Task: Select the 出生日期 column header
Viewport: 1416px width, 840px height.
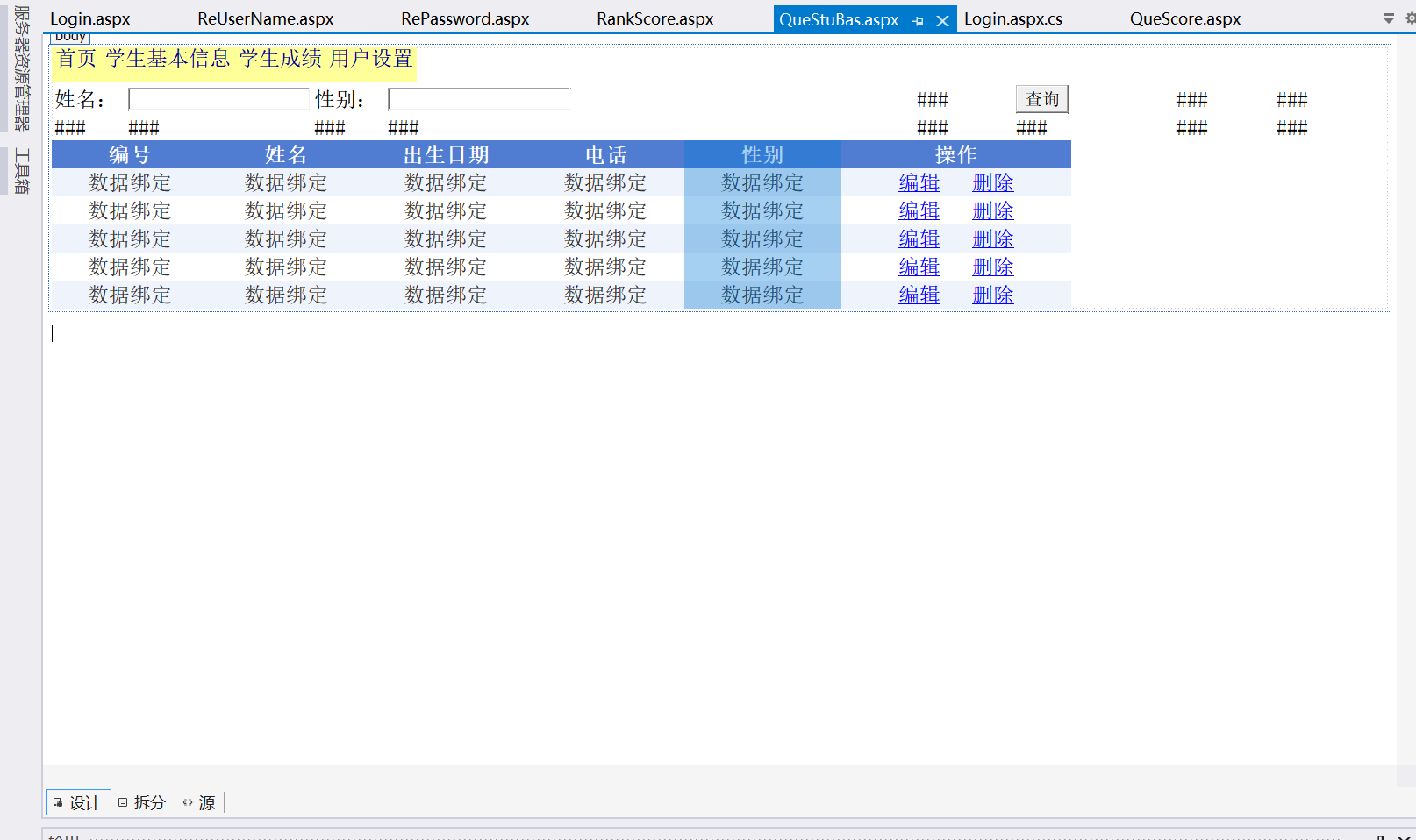Action: [446, 154]
